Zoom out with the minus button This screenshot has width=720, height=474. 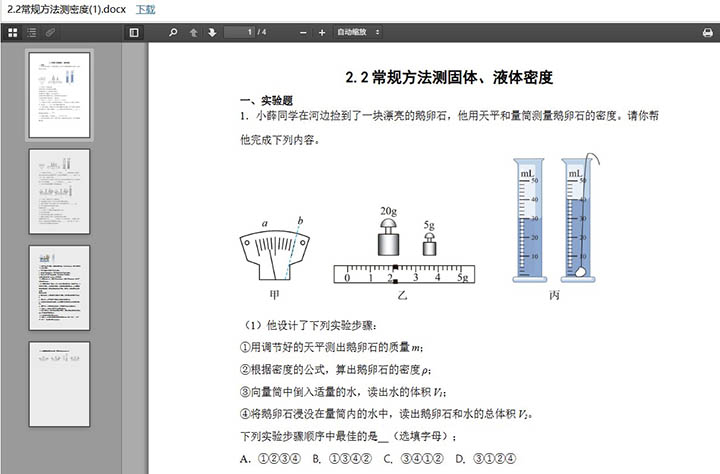point(303,33)
